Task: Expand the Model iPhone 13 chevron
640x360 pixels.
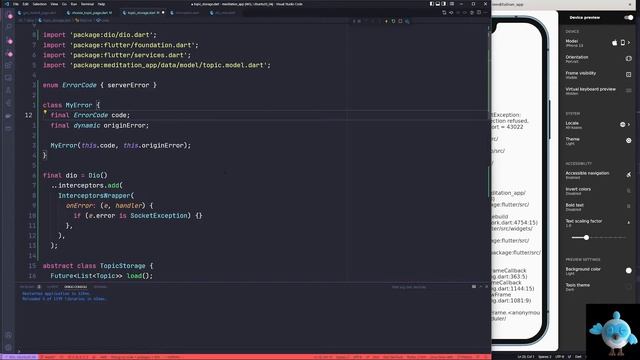Action: pyautogui.click(x=629, y=42)
